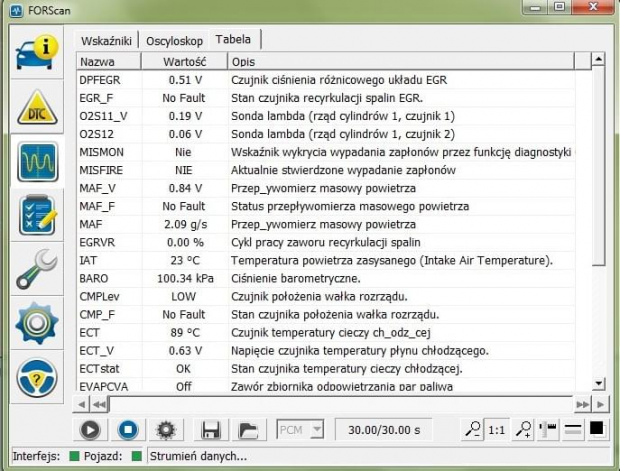This screenshot has height=471, width=620.
Task: Save the recorded data log
Action: (x=211, y=430)
